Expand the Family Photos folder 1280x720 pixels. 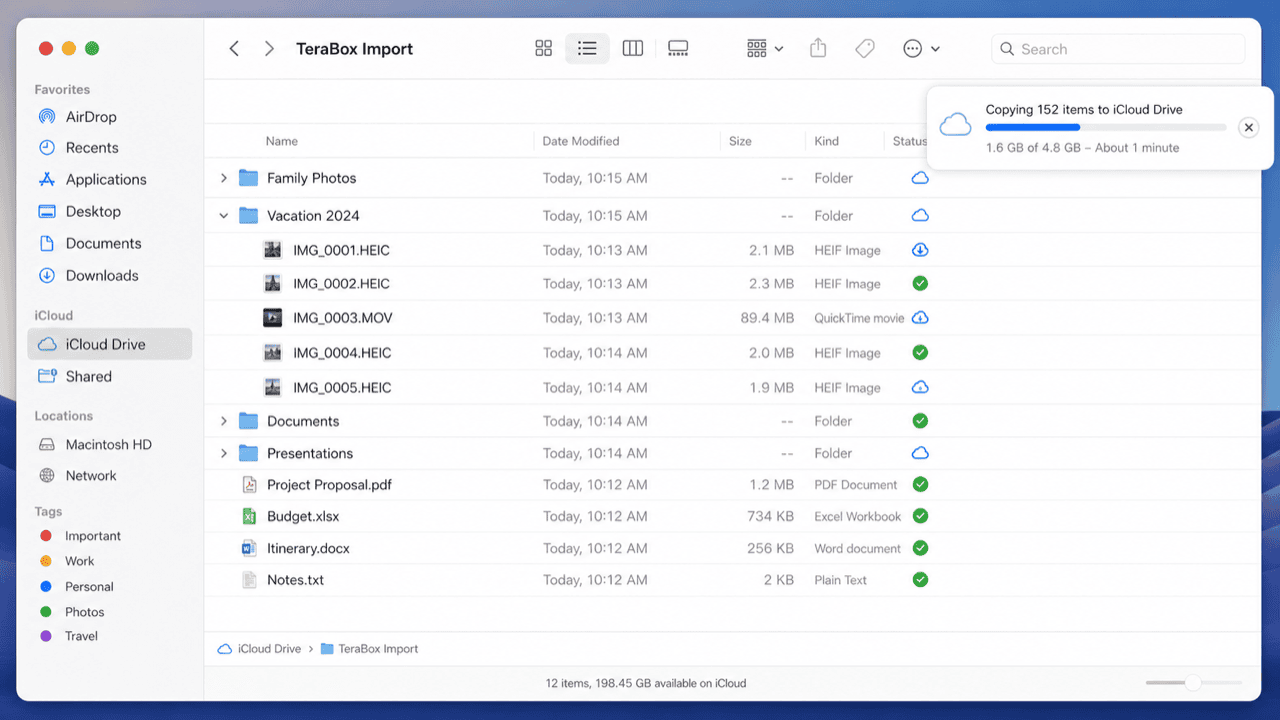pyautogui.click(x=224, y=178)
